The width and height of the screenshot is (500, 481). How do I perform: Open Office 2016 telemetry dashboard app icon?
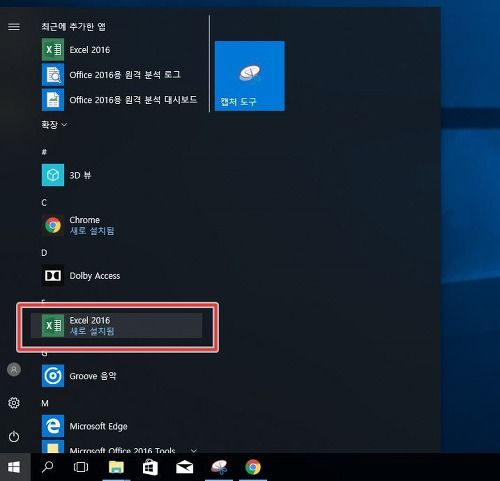pos(53,100)
